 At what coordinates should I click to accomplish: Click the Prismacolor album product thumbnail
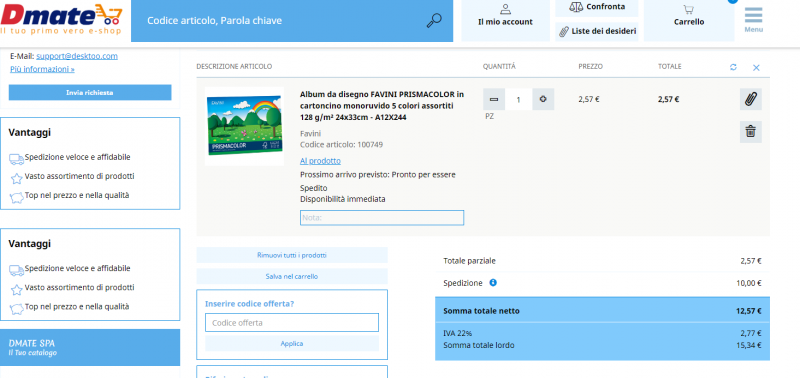pos(244,126)
